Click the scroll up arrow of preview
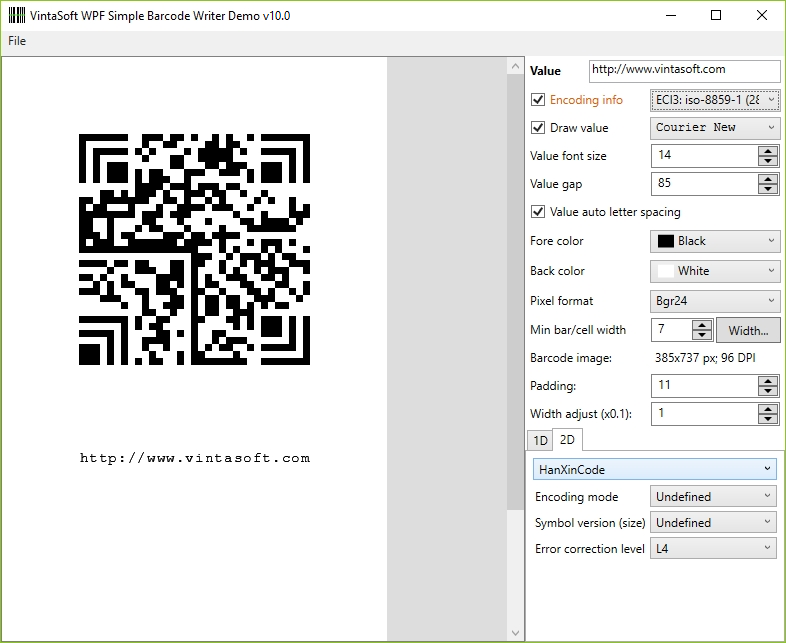 515,66
